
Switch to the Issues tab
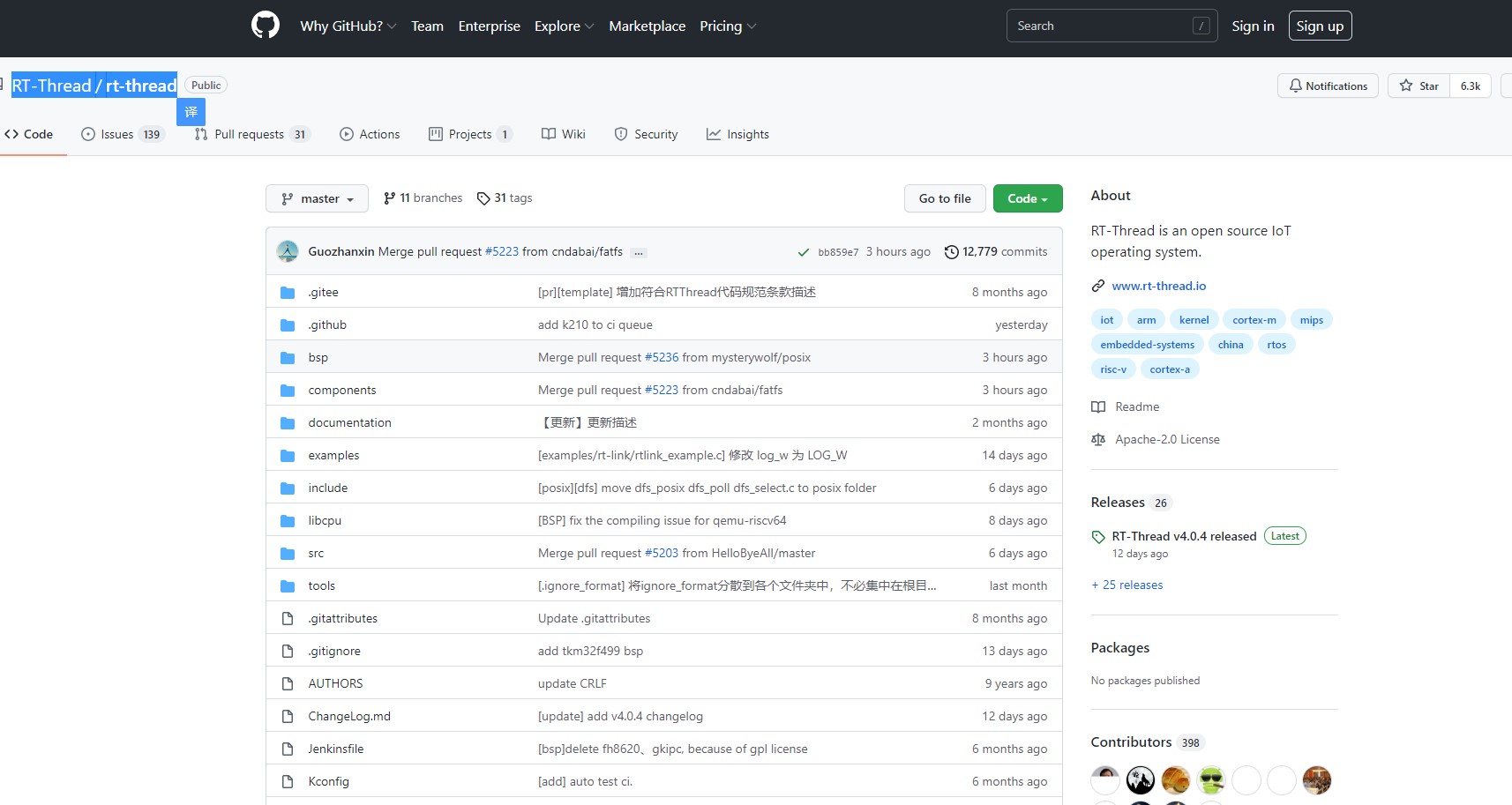click(123, 134)
